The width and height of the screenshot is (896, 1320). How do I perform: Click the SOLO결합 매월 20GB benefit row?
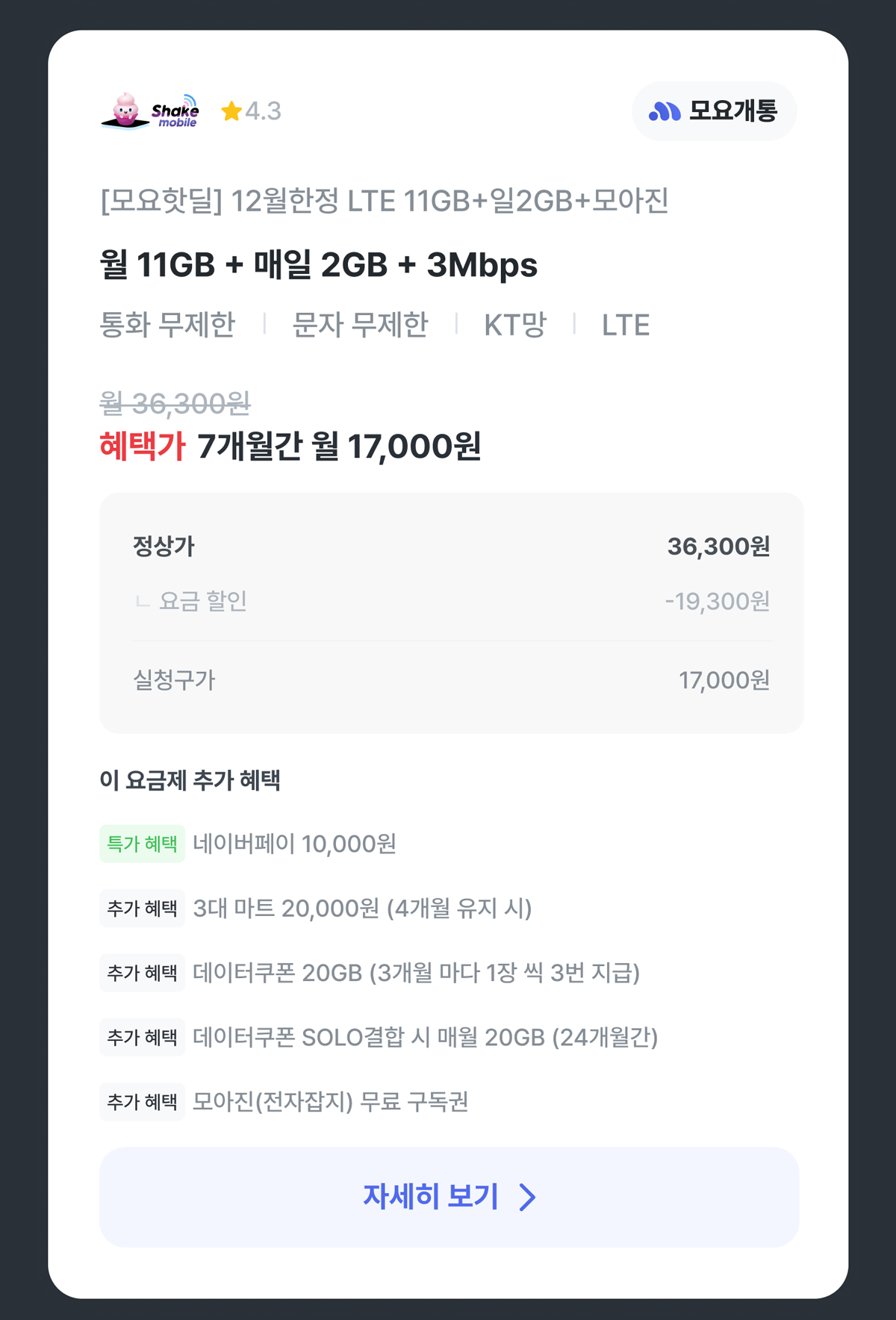click(x=425, y=1037)
